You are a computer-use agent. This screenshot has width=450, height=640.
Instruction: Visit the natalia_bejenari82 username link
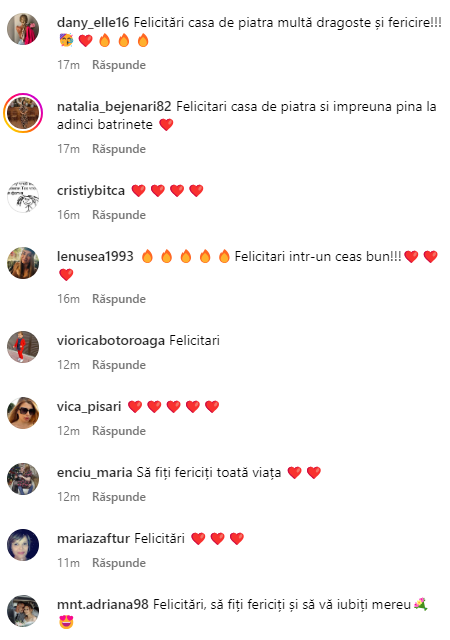coord(114,107)
